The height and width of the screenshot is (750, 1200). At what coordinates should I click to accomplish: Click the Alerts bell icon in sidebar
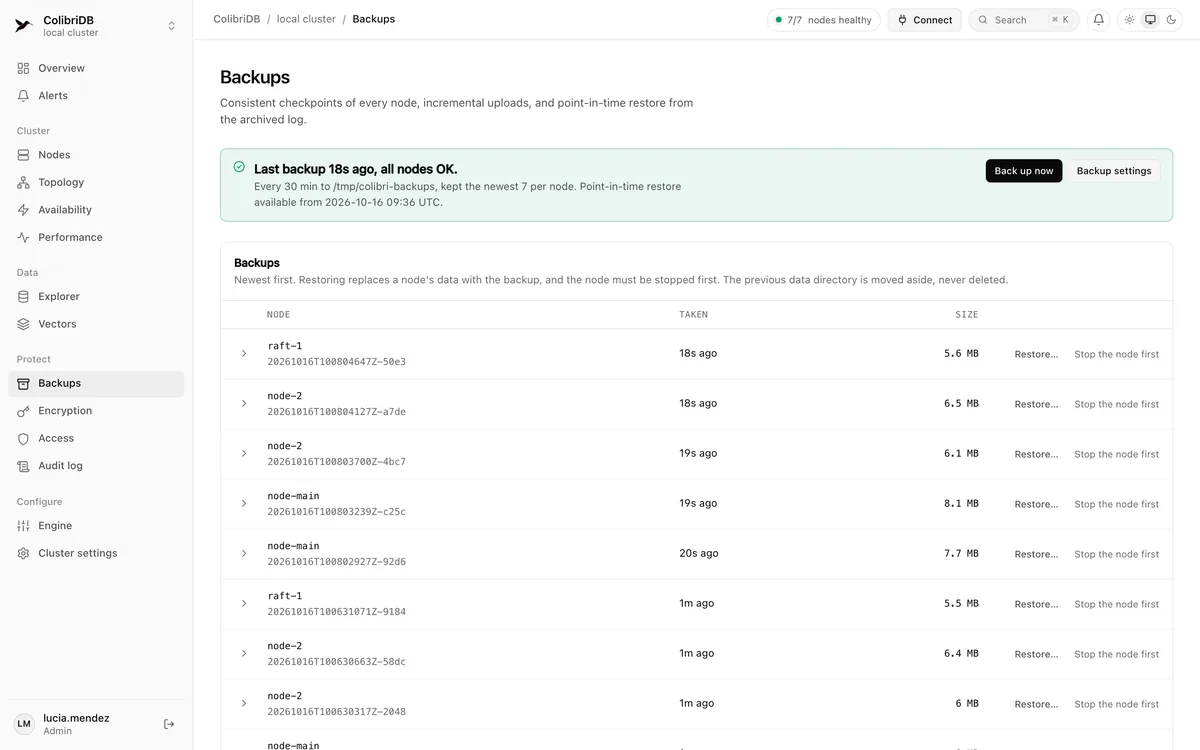coord(24,96)
